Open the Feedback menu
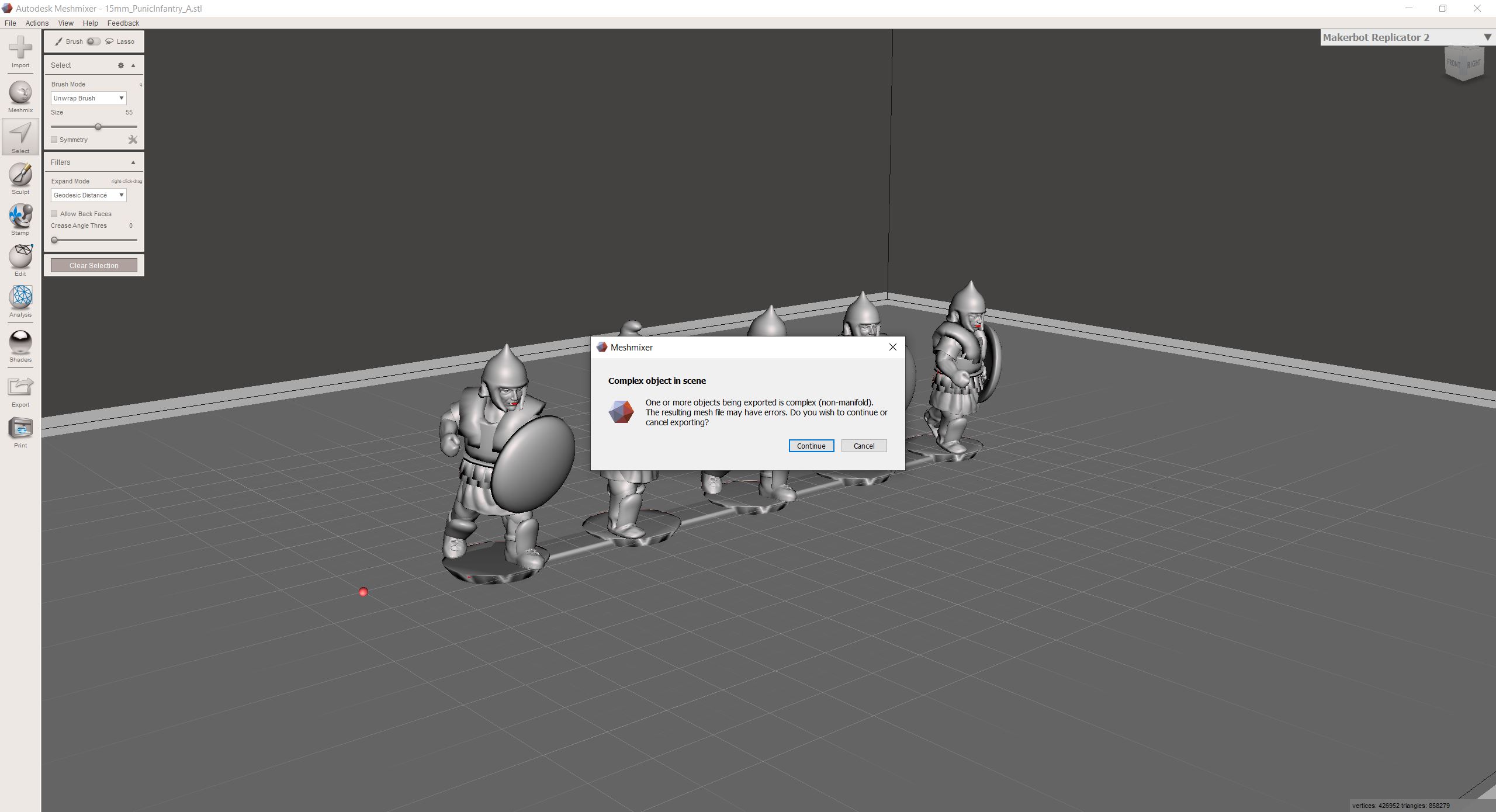 point(123,23)
